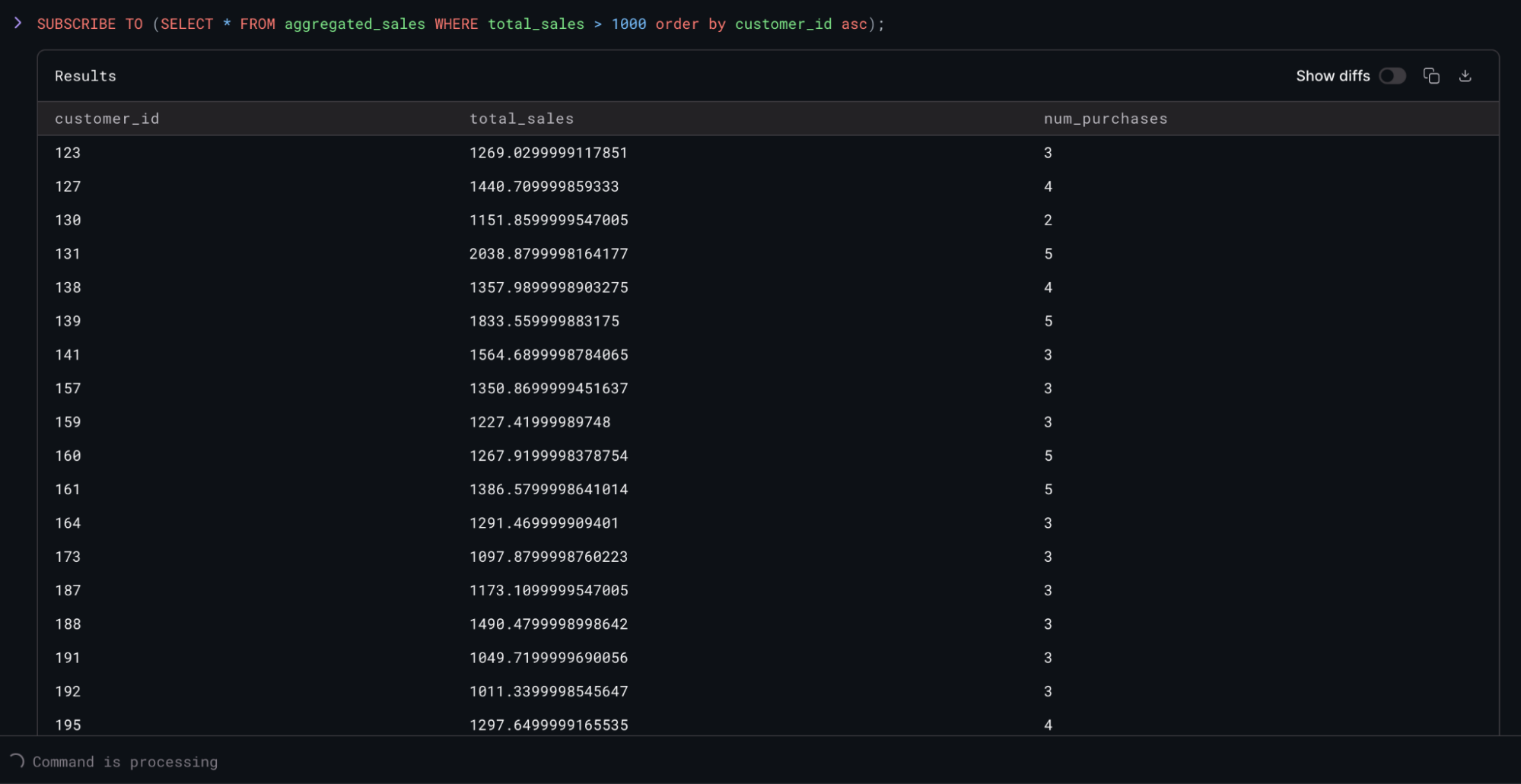The height and width of the screenshot is (784, 1521).
Task: Click the customer_id column header
Action: pos(107,119)
